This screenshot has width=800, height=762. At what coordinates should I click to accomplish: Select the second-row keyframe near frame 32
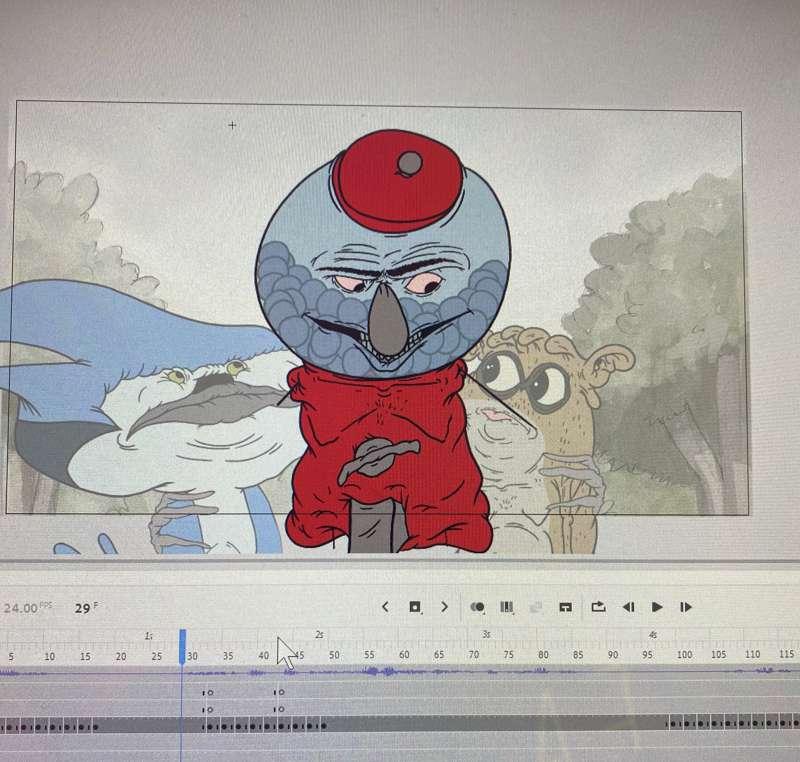point(208,709)
